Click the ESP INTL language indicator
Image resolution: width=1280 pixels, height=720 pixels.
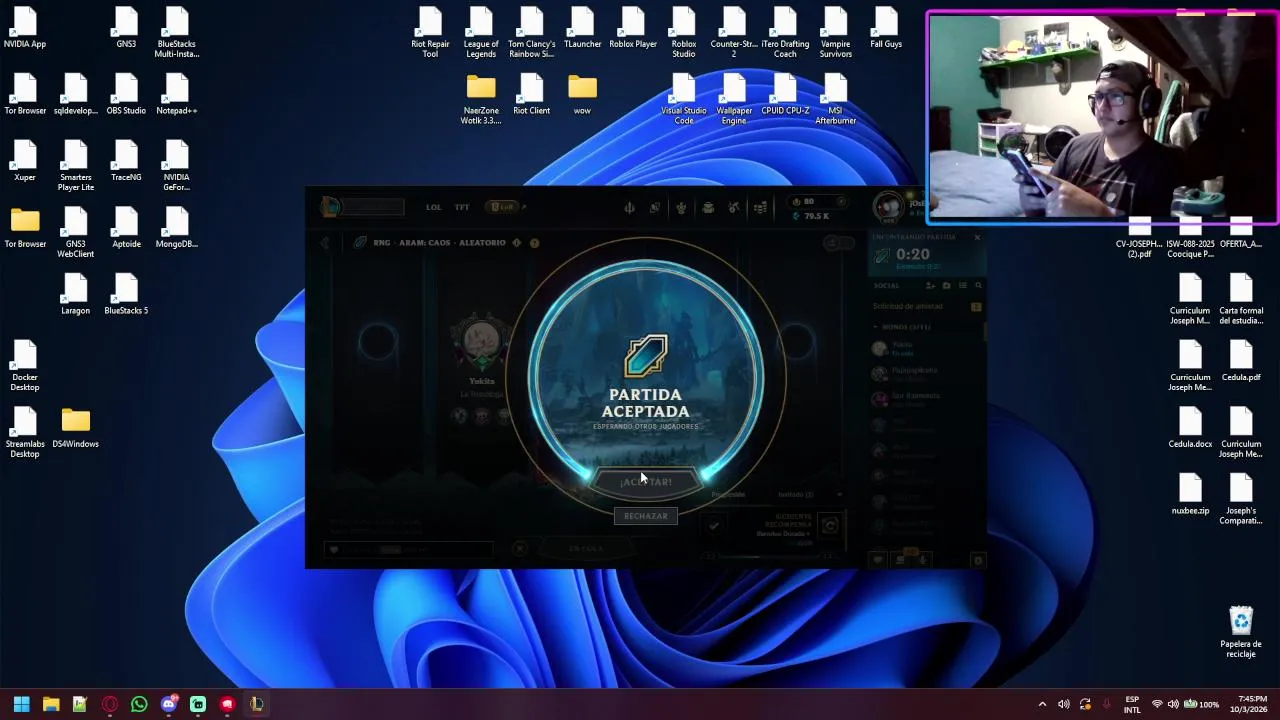point(1132,704)
